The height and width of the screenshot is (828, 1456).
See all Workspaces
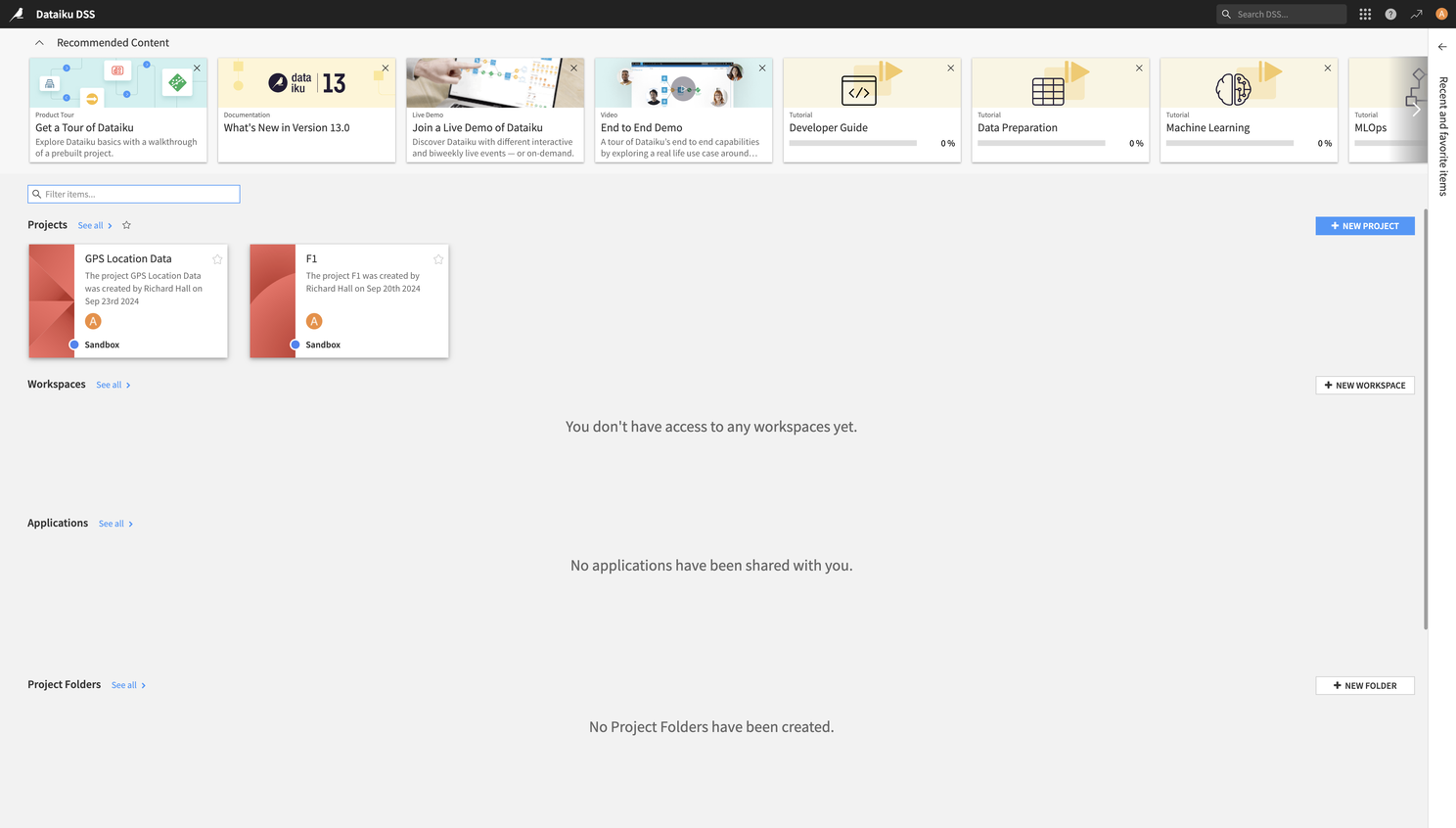[114, 386]
